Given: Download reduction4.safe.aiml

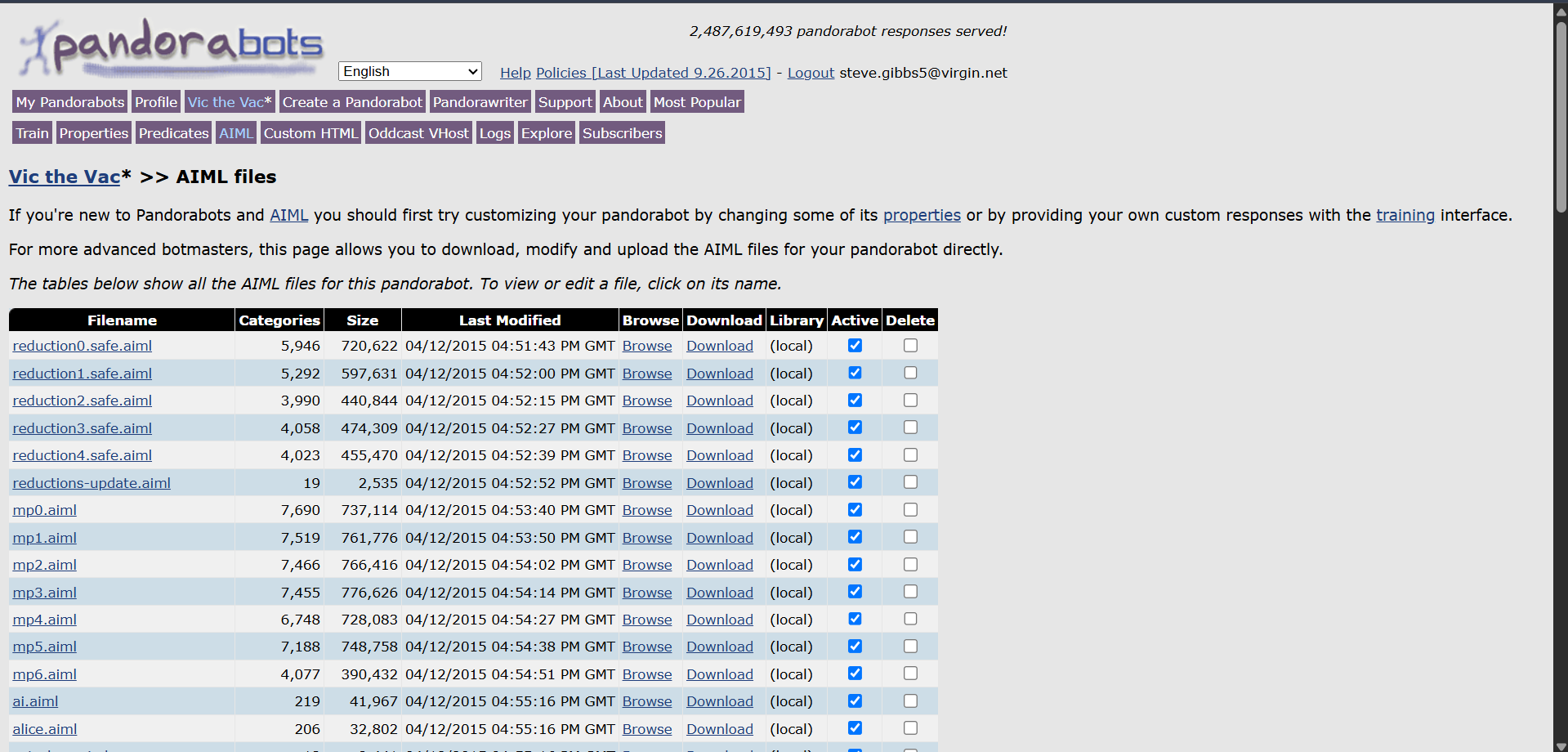Looking at the screenshot, I should pos(720,455).
